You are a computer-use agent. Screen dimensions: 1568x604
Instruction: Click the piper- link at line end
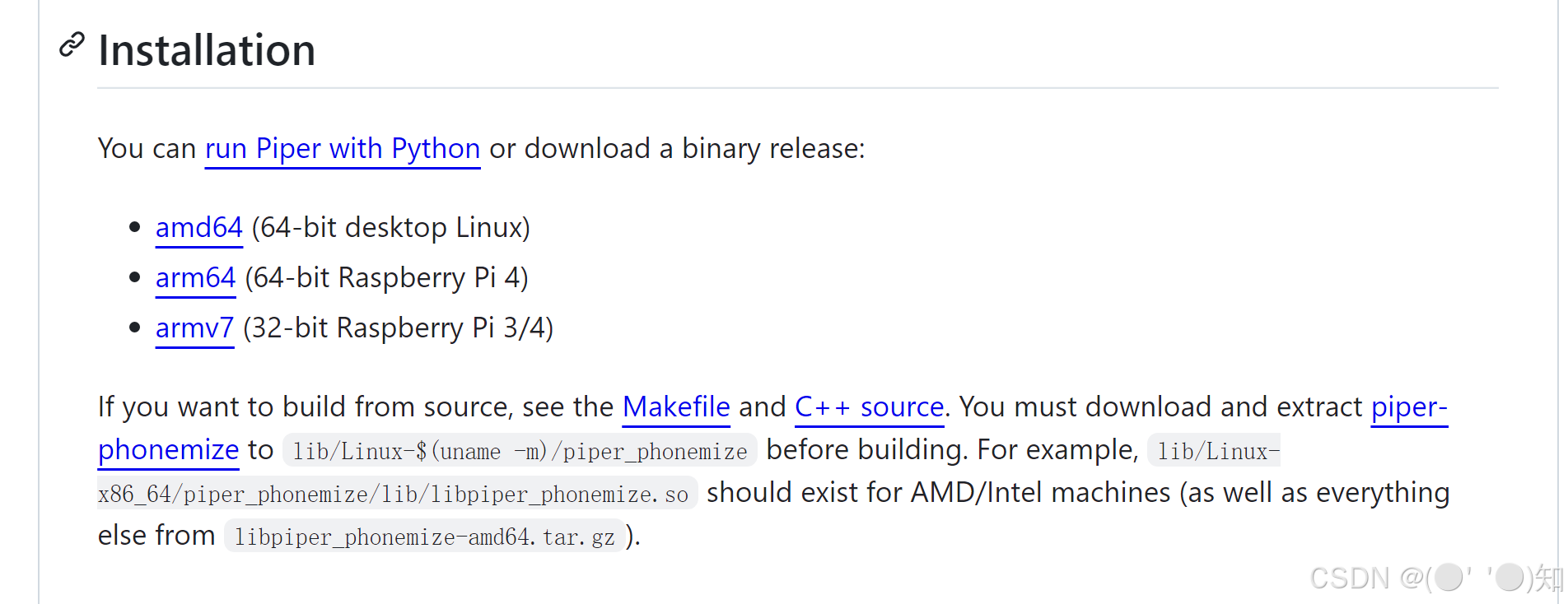tap(1409, 407)
